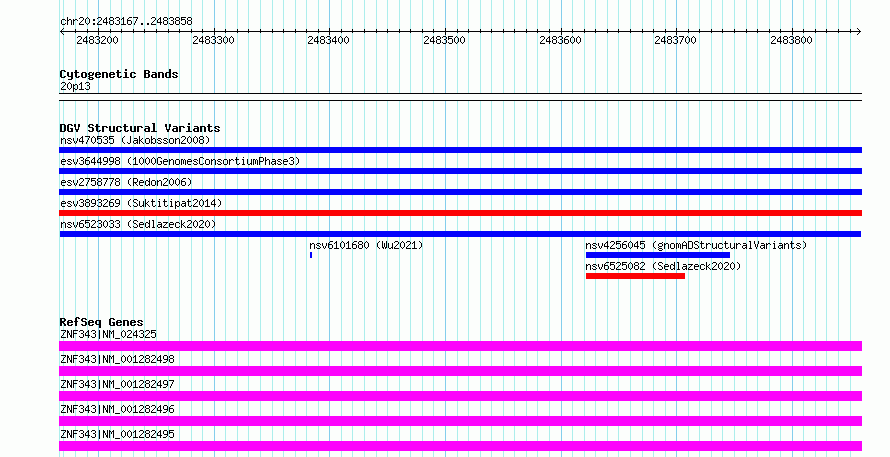Screen dimensions: 890x457
Task: Open variant nsv6101680 (Wu2021) label
Action: (366, 245)
